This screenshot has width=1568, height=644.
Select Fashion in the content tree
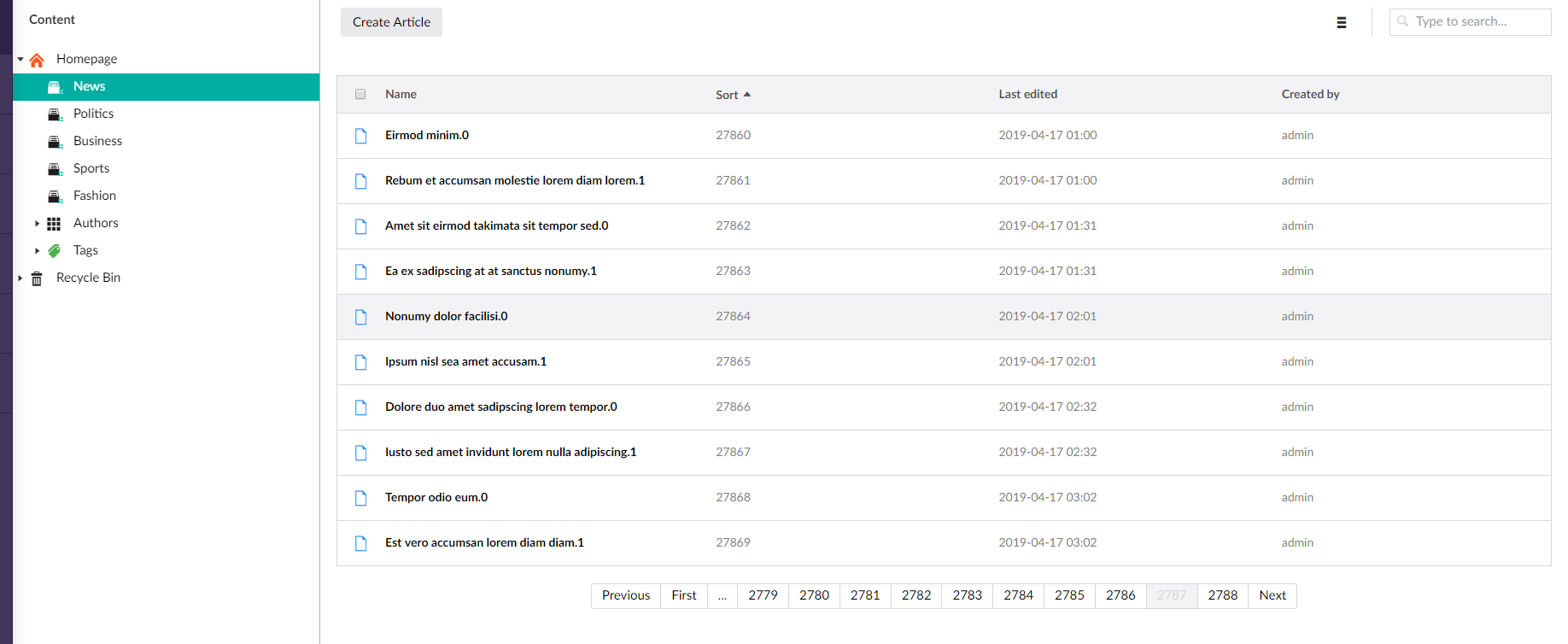pyautogui.click(x=95, y=196)
